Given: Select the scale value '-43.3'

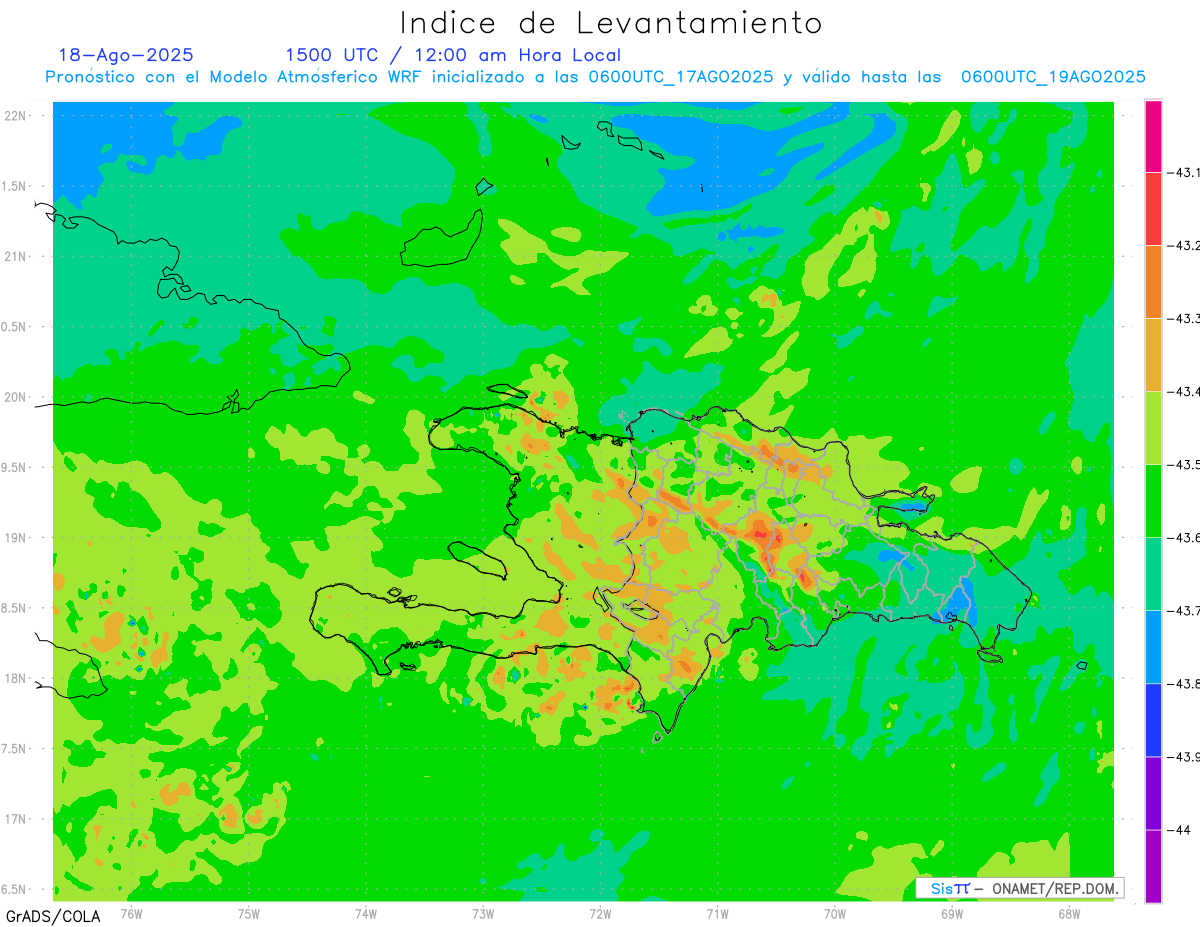Looking at the screenshot, I should [1183, 318].
